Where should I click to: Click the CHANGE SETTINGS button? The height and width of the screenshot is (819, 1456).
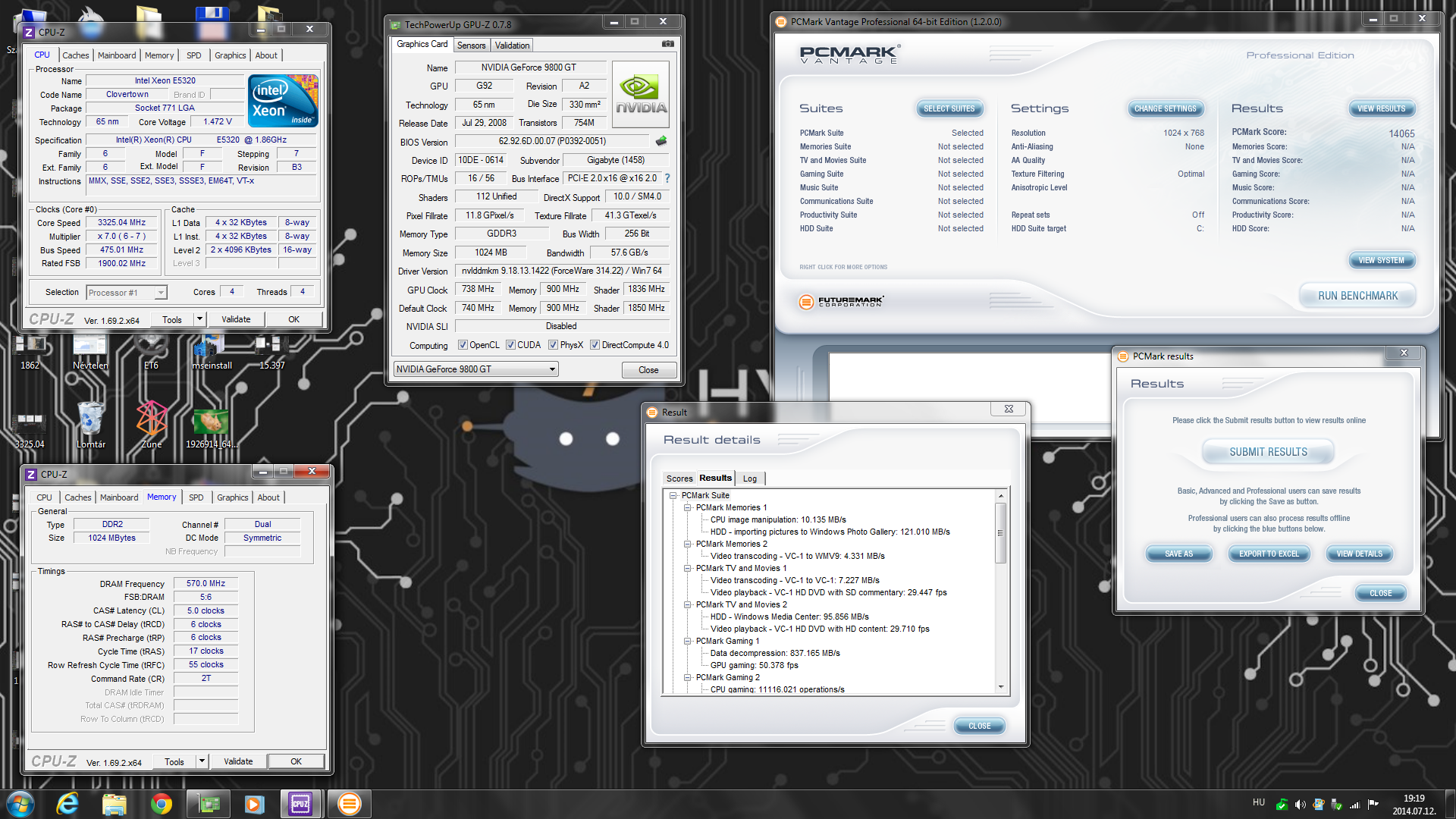click(x=1165, y=108)
